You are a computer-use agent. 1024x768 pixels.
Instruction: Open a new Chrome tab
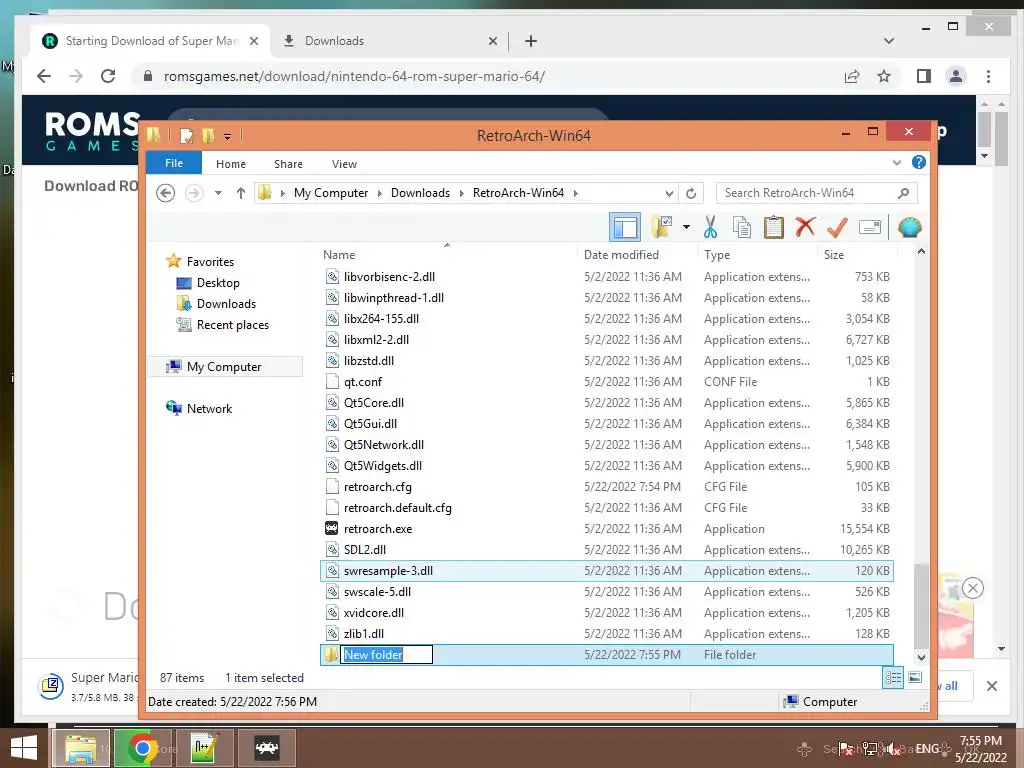point(531,41)
